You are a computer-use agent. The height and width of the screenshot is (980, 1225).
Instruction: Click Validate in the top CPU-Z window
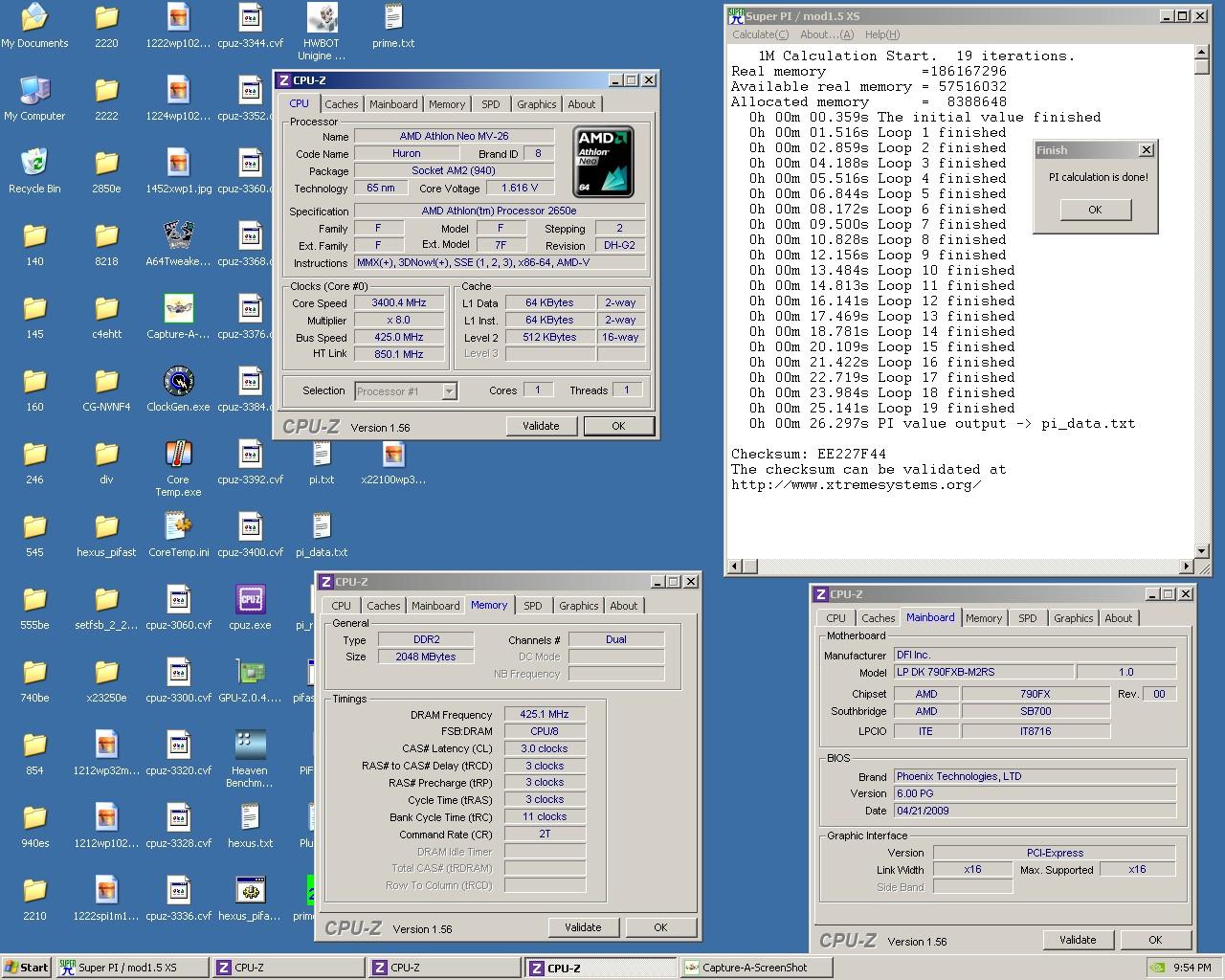tap(541, 426)
